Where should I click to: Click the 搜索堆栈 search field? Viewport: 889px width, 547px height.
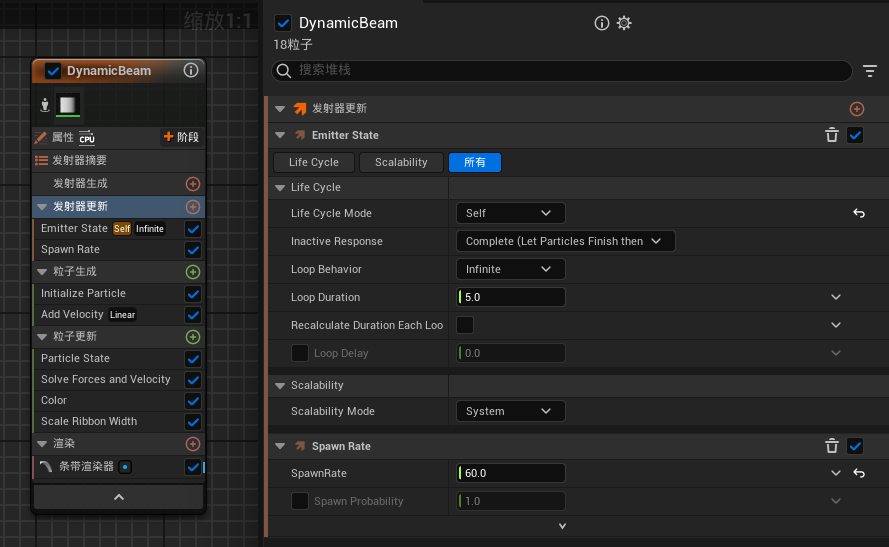click(x=562, y=70)
